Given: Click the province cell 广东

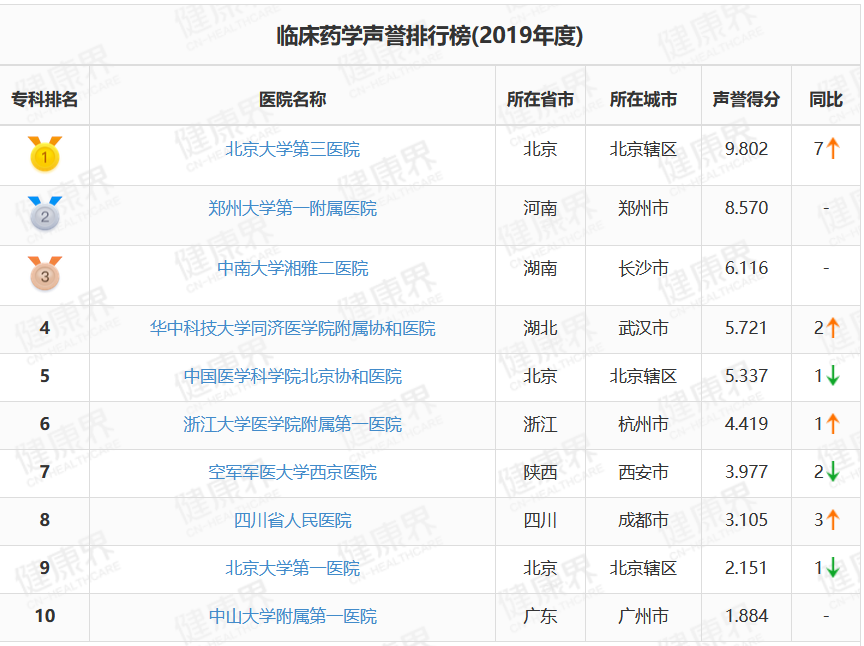Looking at the screenshot, I should coord(540,616).
